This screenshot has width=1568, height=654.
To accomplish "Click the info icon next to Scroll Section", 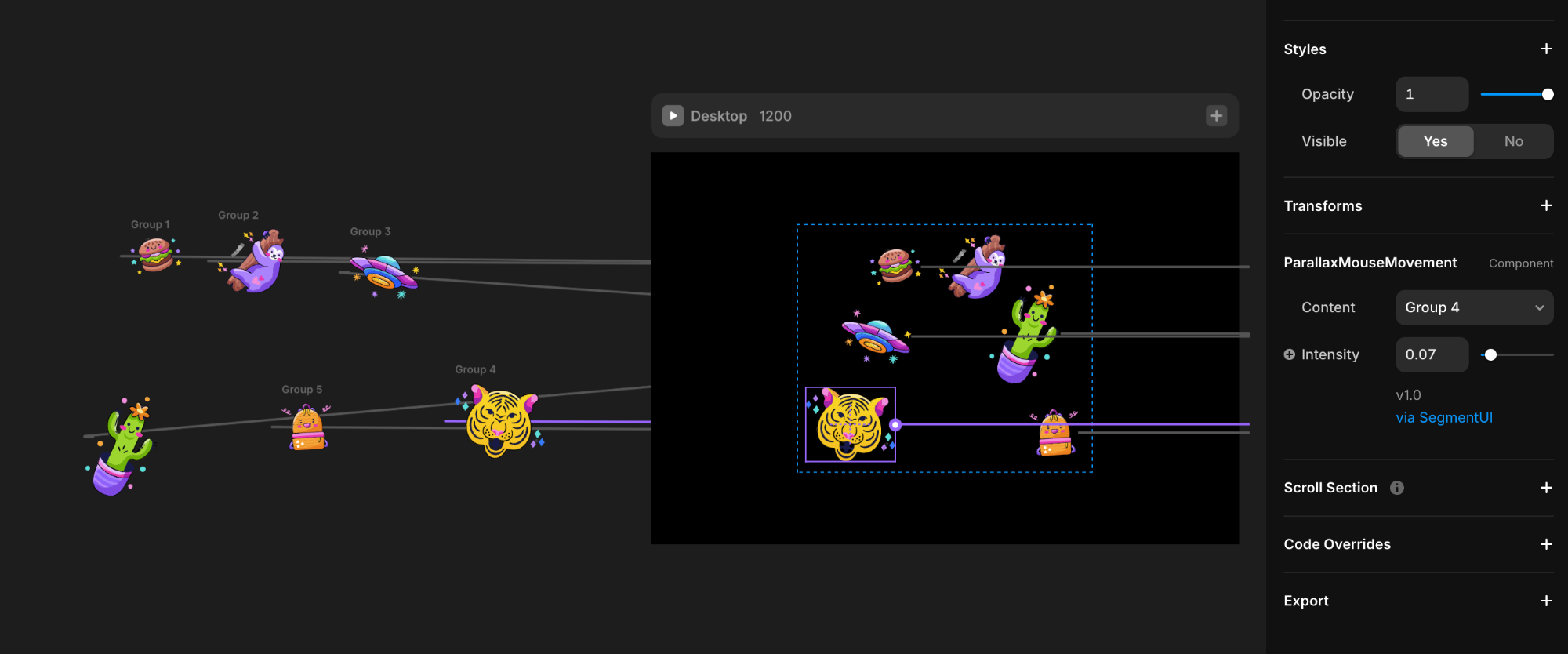I will (x=1397, y=488).
